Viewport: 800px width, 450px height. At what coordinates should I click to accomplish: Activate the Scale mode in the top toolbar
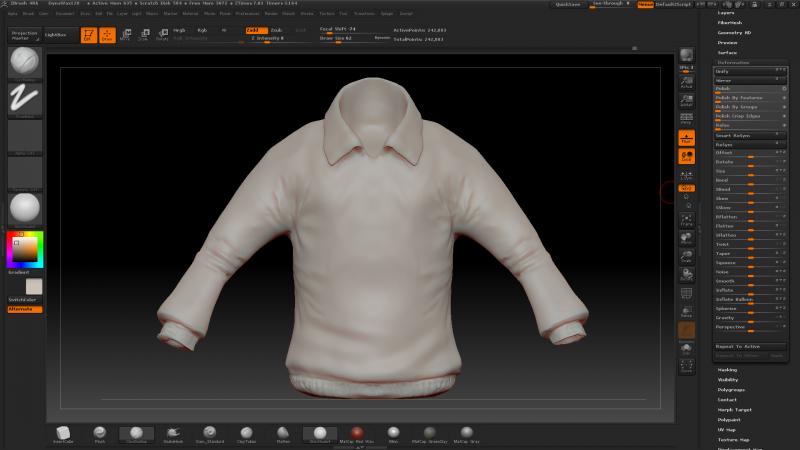[144, 35]
